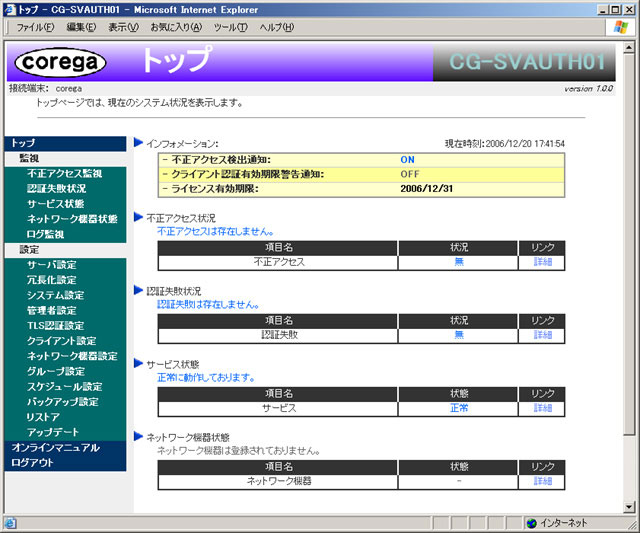The height and width of the screenshot is (533, 640).
Task: Open the ツール menu
Action: 231,27
